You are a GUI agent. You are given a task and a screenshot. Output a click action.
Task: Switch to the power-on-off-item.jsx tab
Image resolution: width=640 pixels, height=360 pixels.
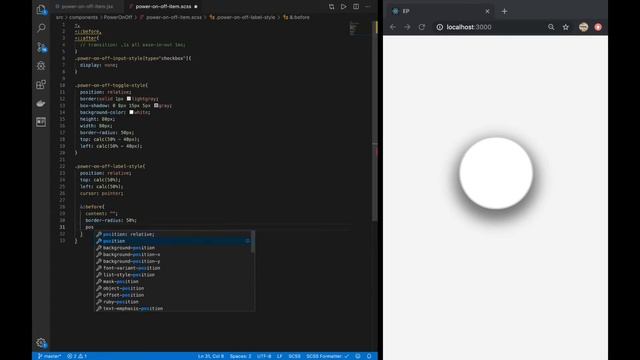pos(85,7)
